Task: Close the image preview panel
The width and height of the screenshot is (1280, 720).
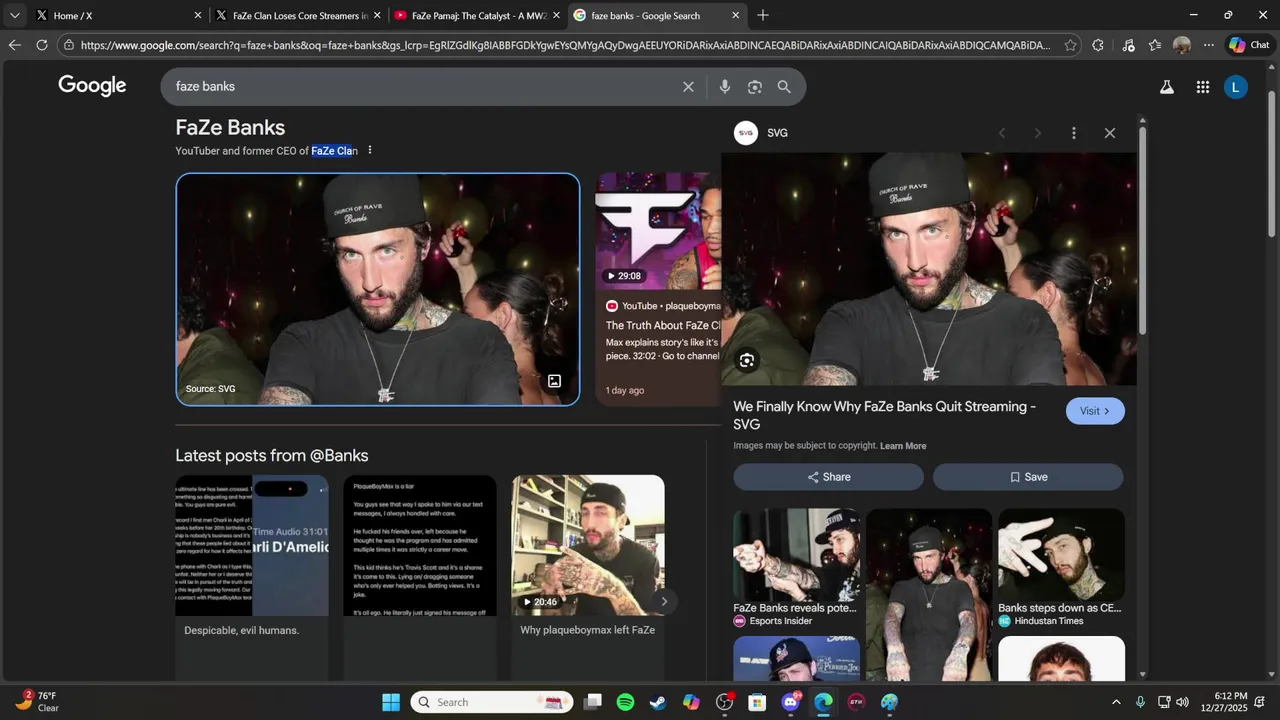Action: point(1109,133)
